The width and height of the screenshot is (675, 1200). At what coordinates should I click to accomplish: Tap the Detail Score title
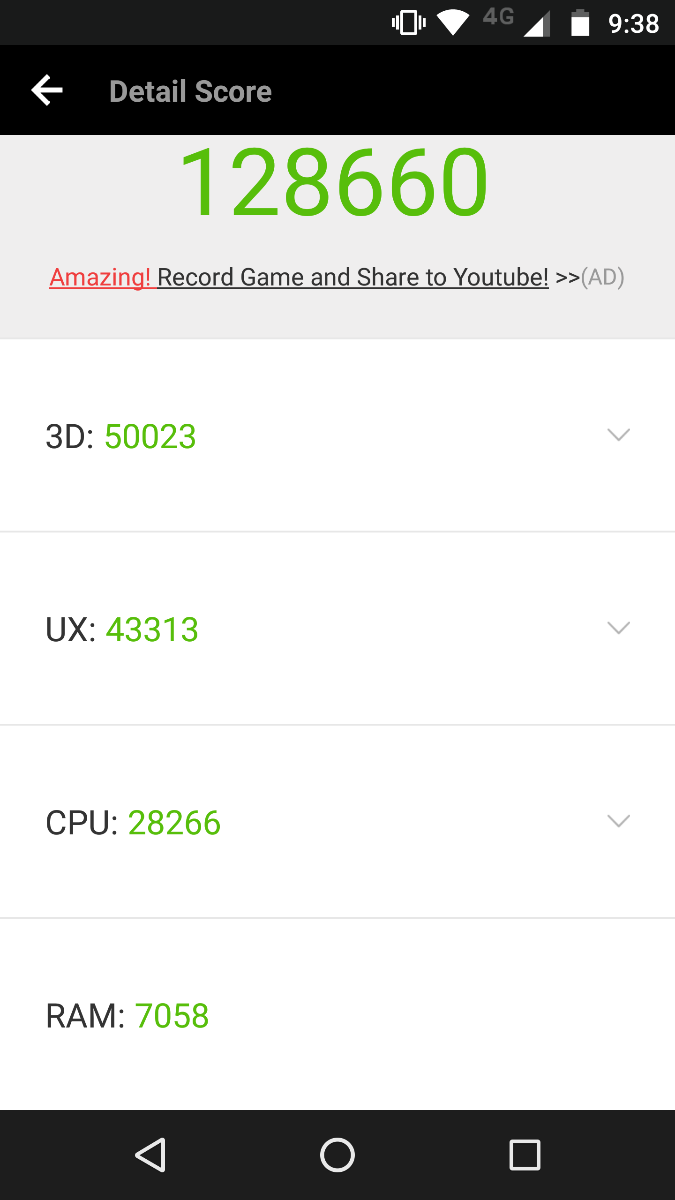pos(190,92)
